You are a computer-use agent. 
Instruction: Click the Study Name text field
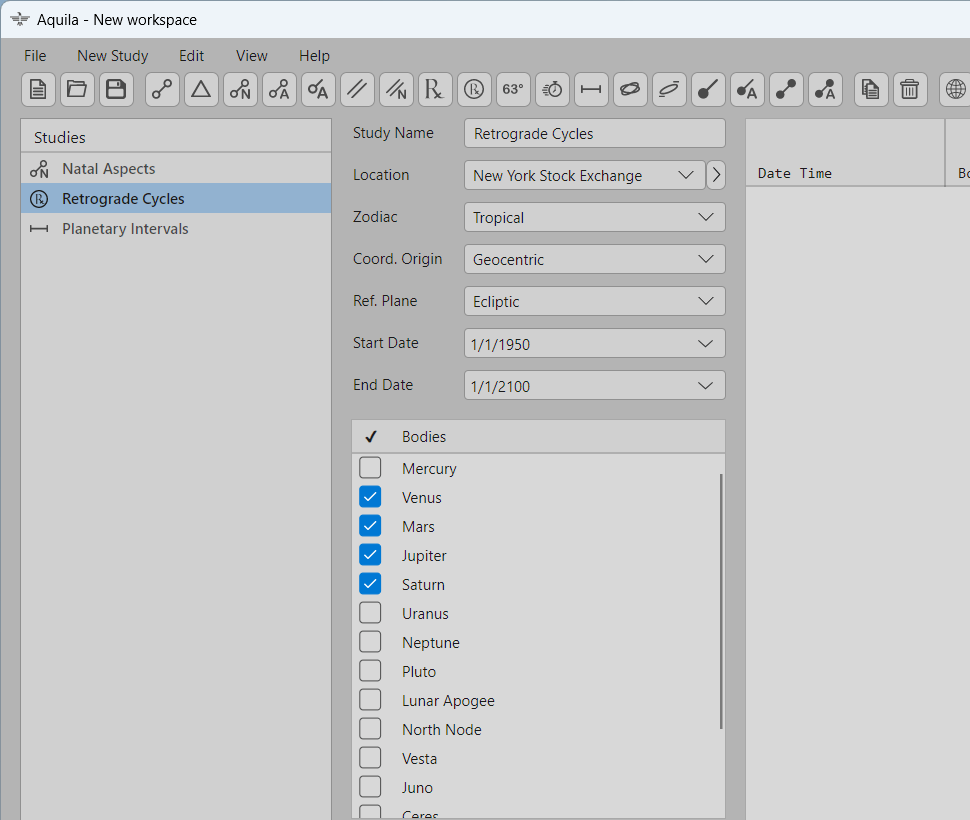[x=594, y=133]
